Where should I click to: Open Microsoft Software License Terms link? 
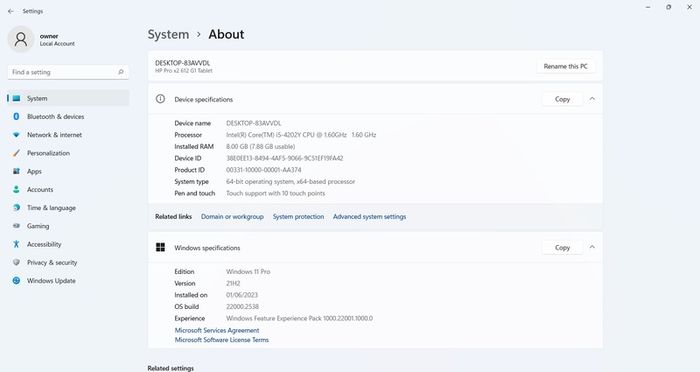(222, 340)
